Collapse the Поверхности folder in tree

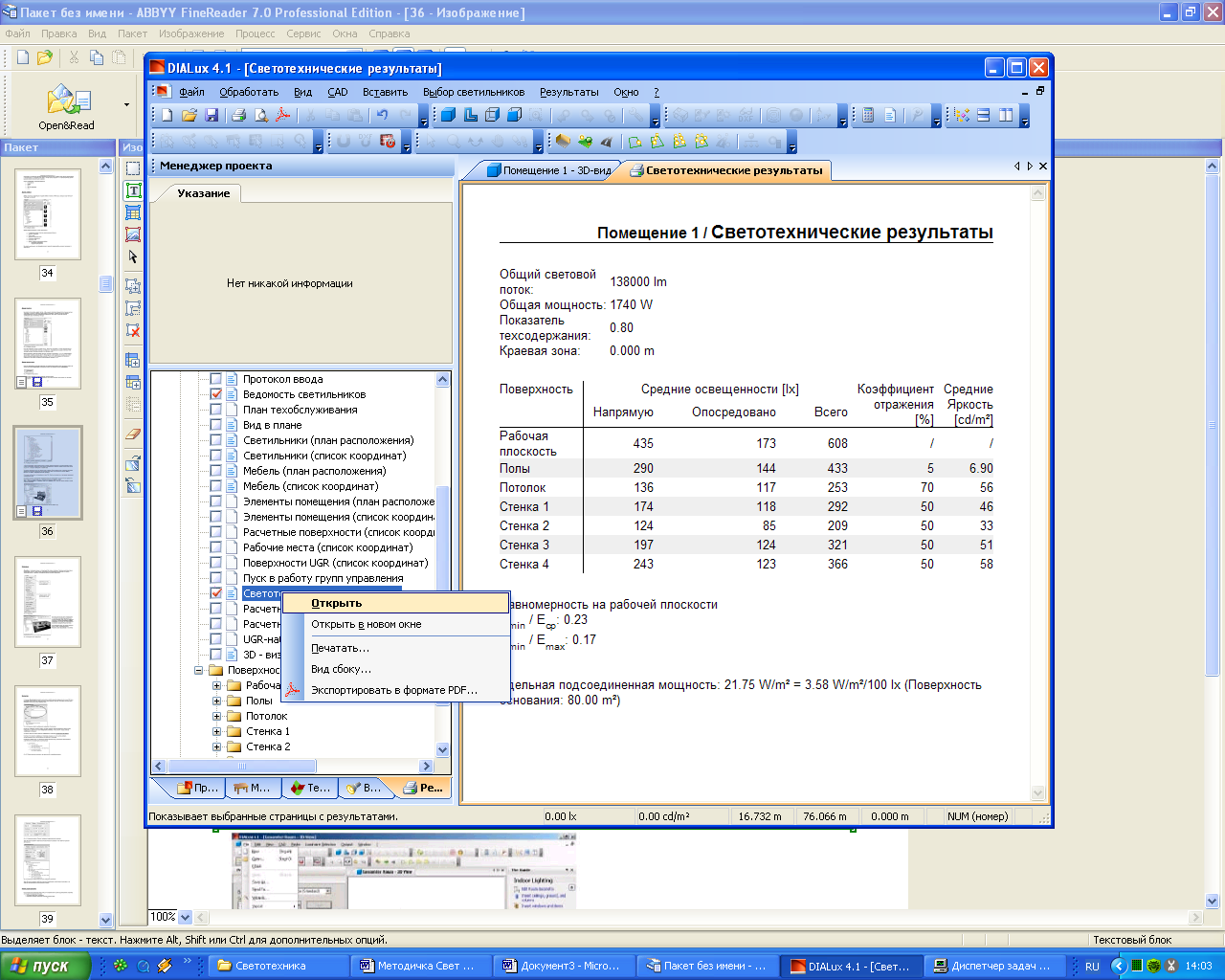pos(199,670)
